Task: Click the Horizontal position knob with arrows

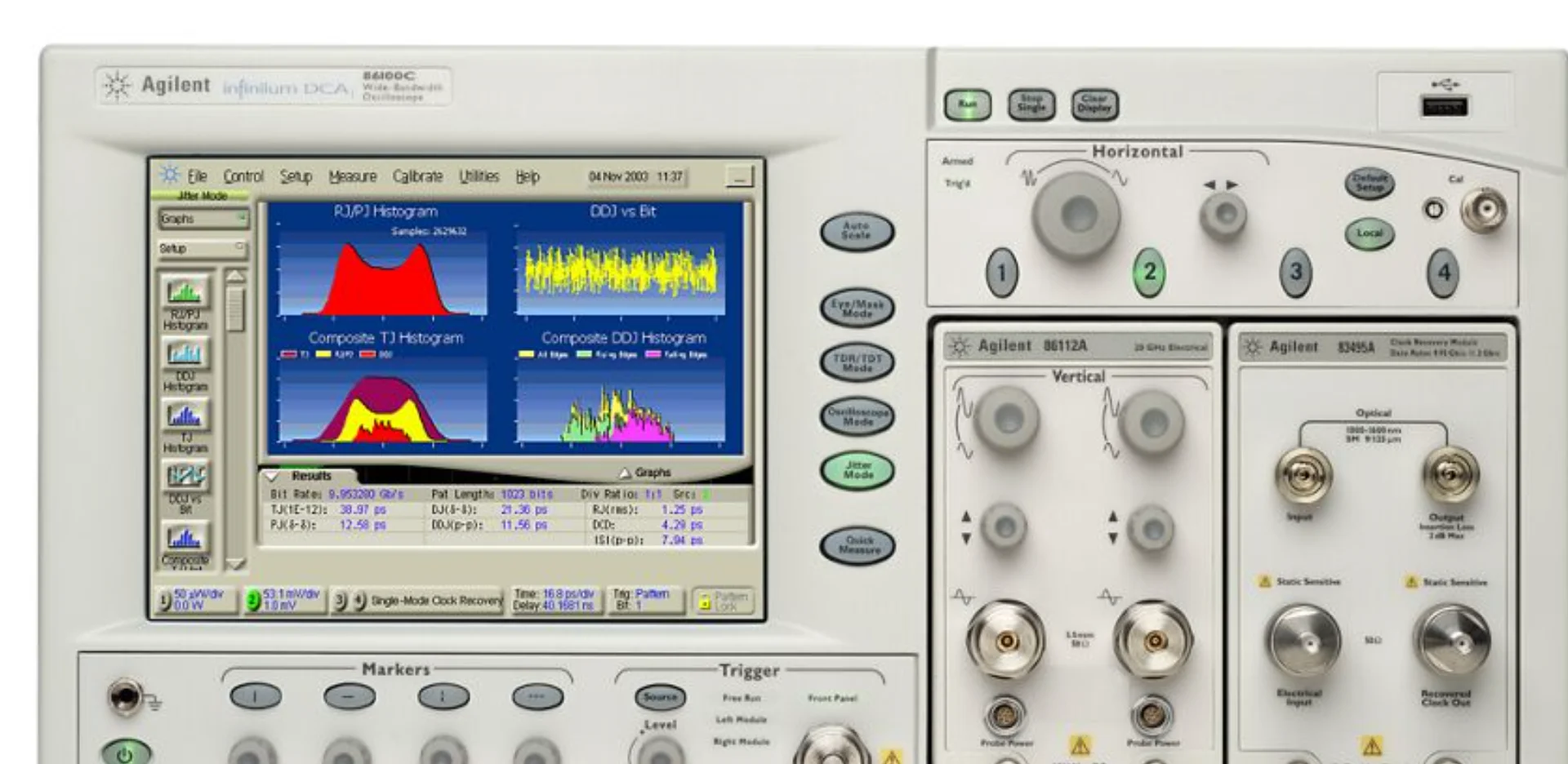Action: click(x=1223, y=215)
